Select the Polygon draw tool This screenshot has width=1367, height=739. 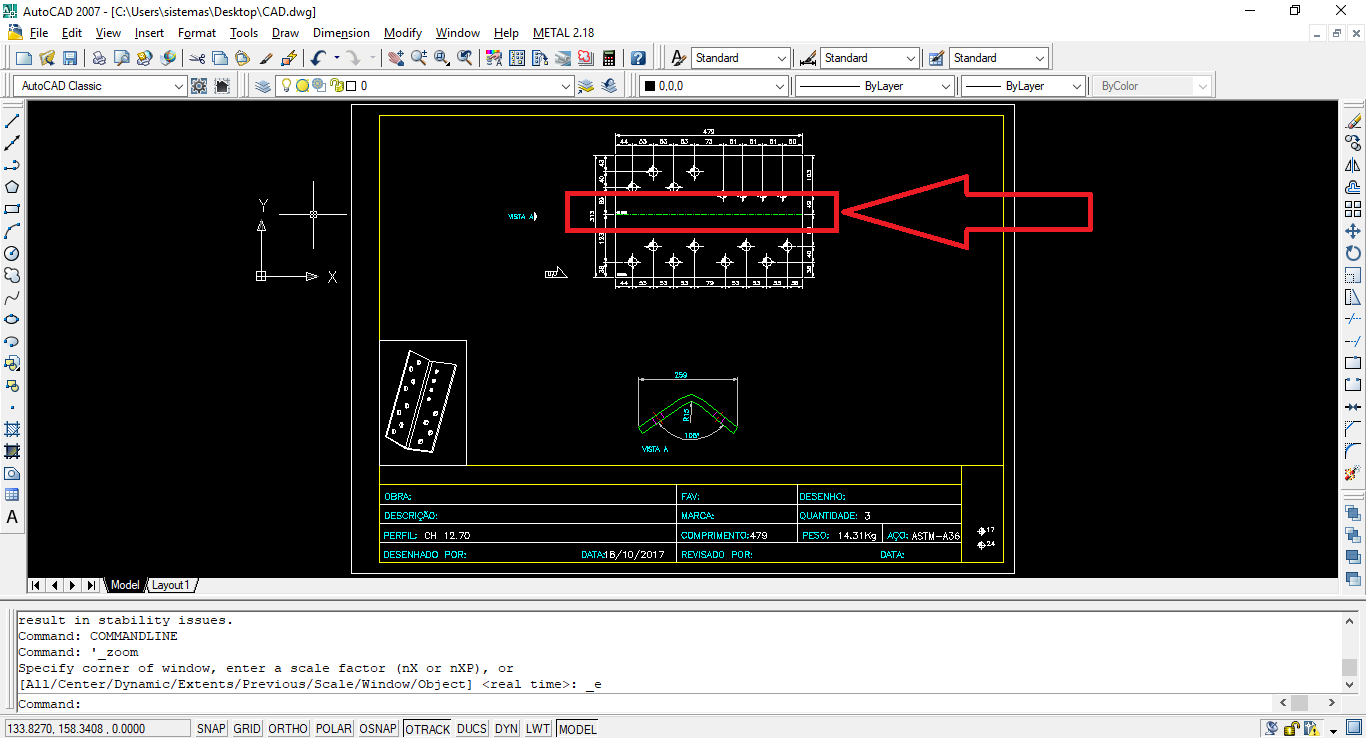(x=12, y=187)
